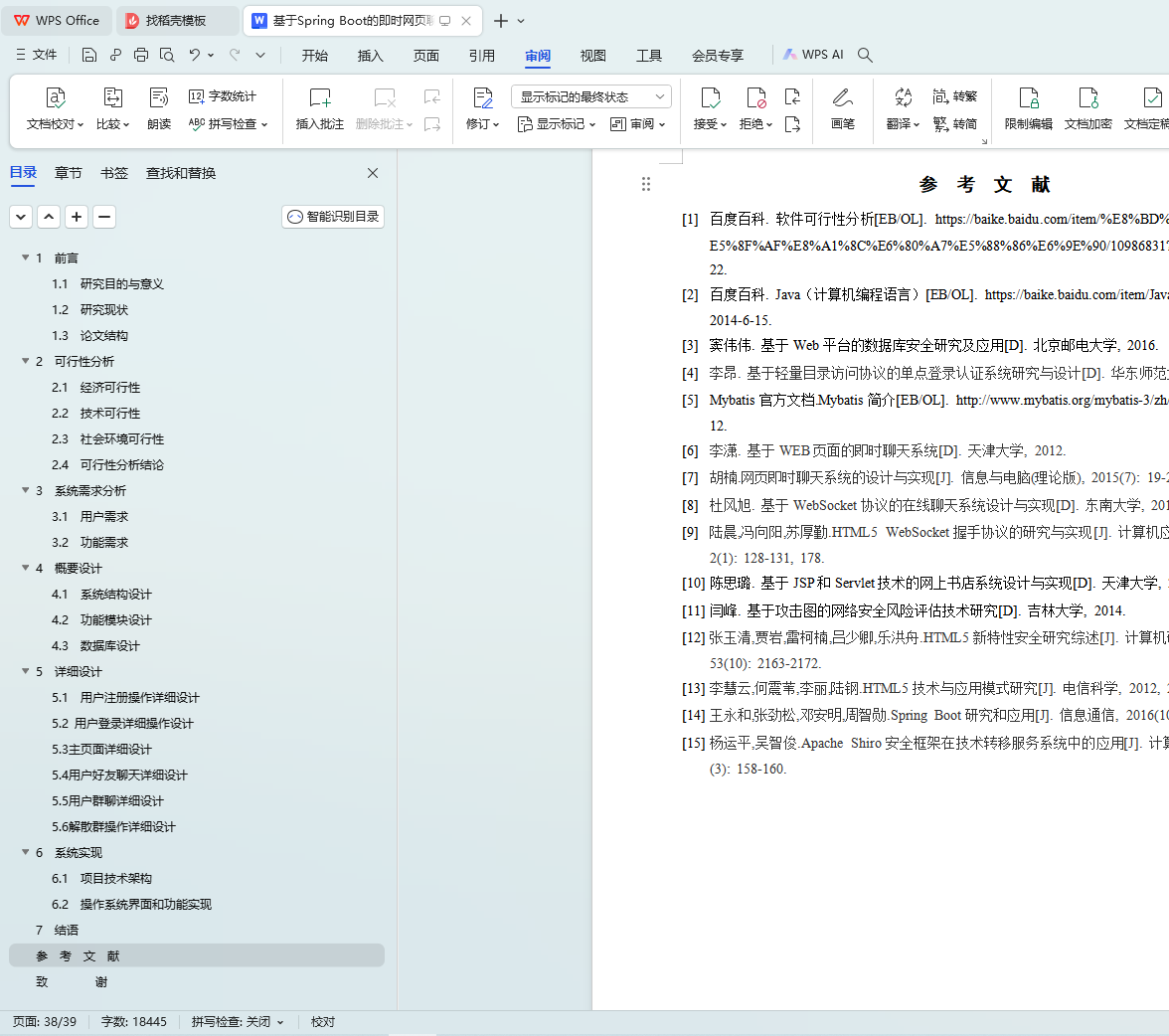Switch to the 引用 ribbon tab
This screenshot has width=1169, height=1036.
(x=481, y=56)
